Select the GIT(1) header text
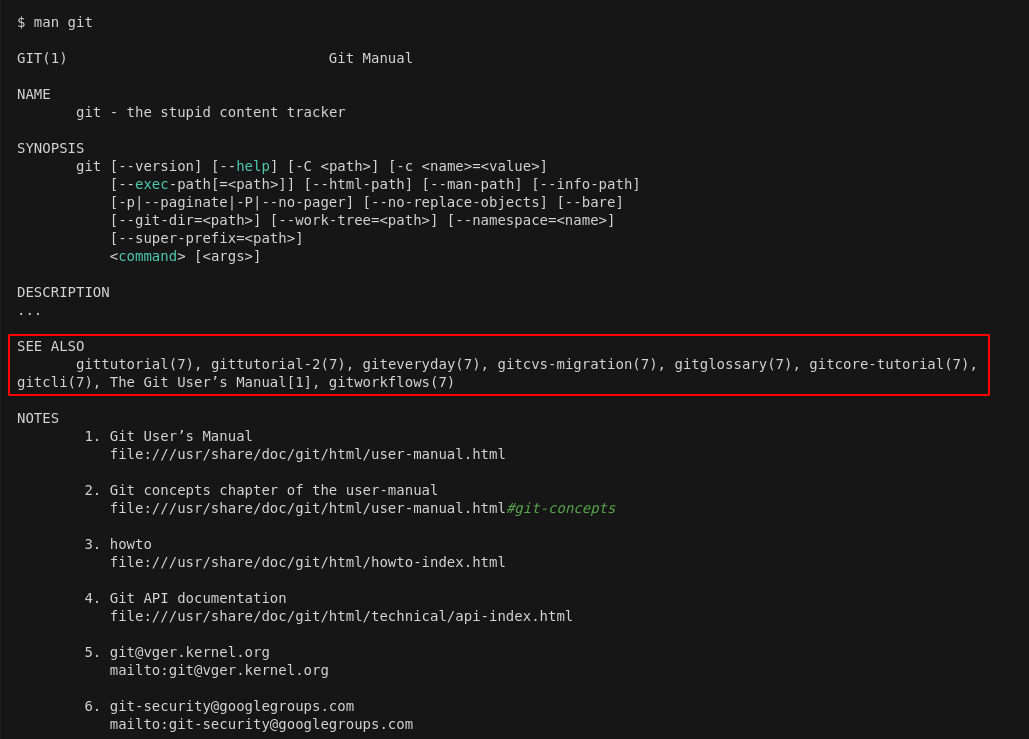 [42, 58]
